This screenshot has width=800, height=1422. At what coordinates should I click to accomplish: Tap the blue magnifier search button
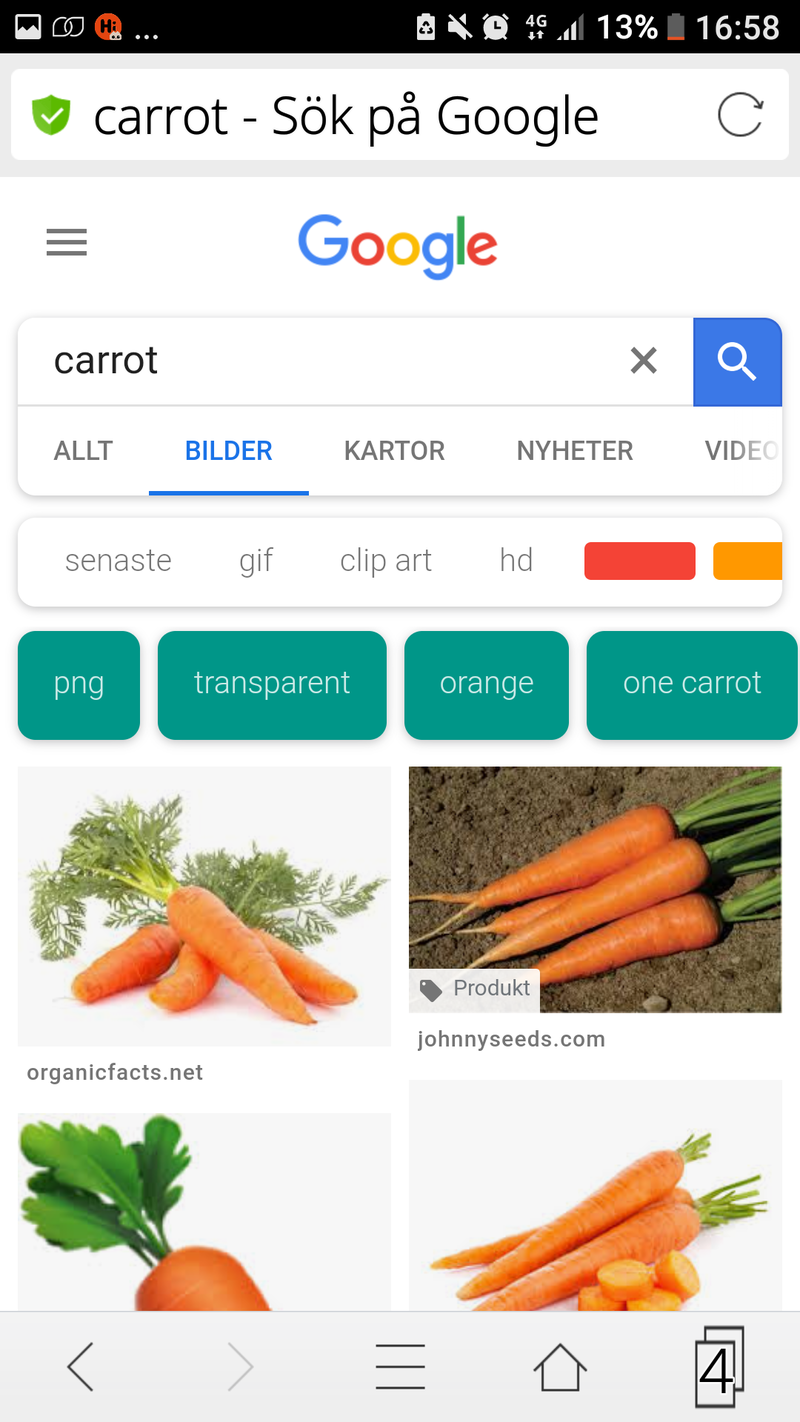tap(737, 362)
